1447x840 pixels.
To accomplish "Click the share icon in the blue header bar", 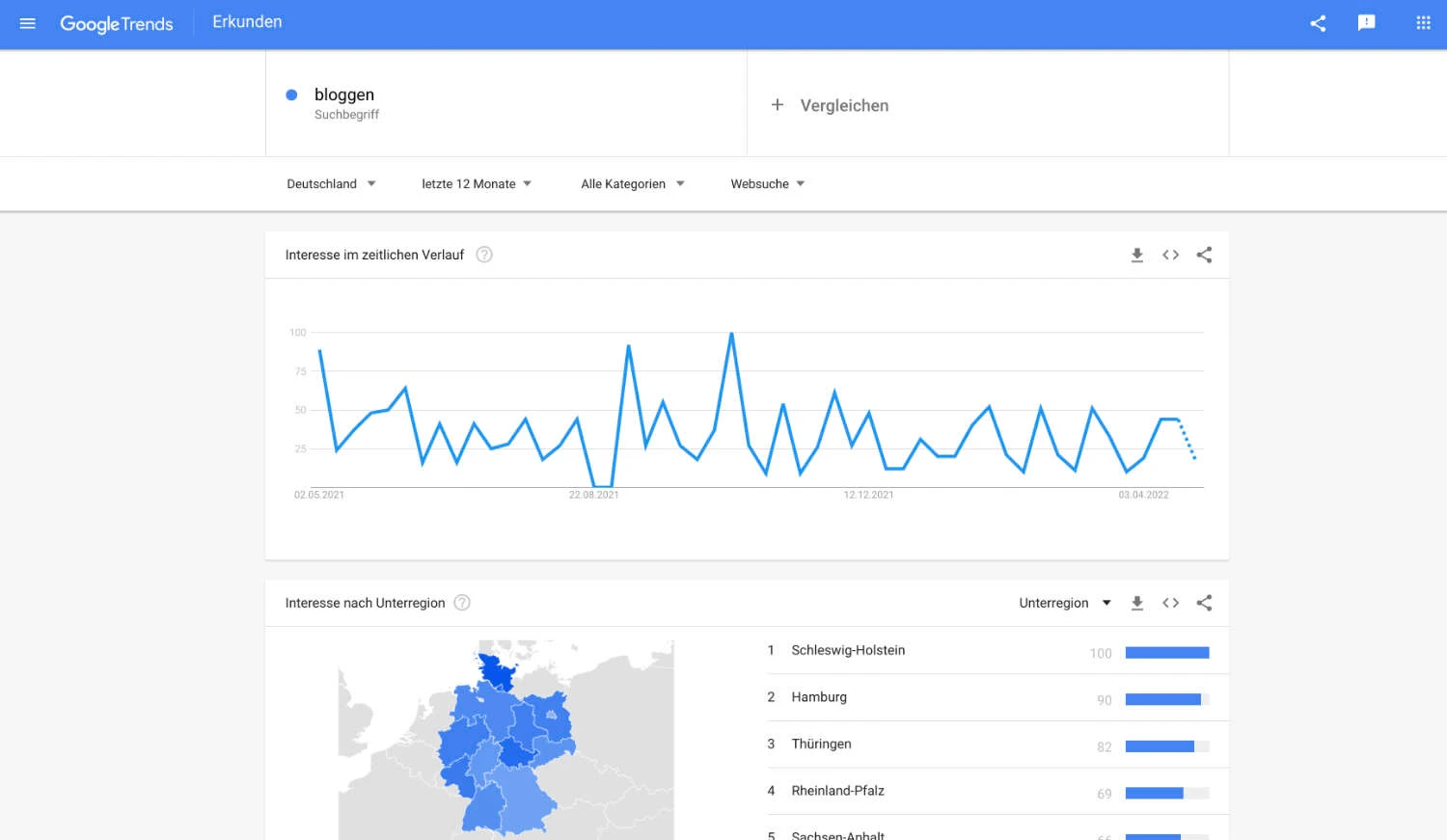I will [x=1318, y=23].
